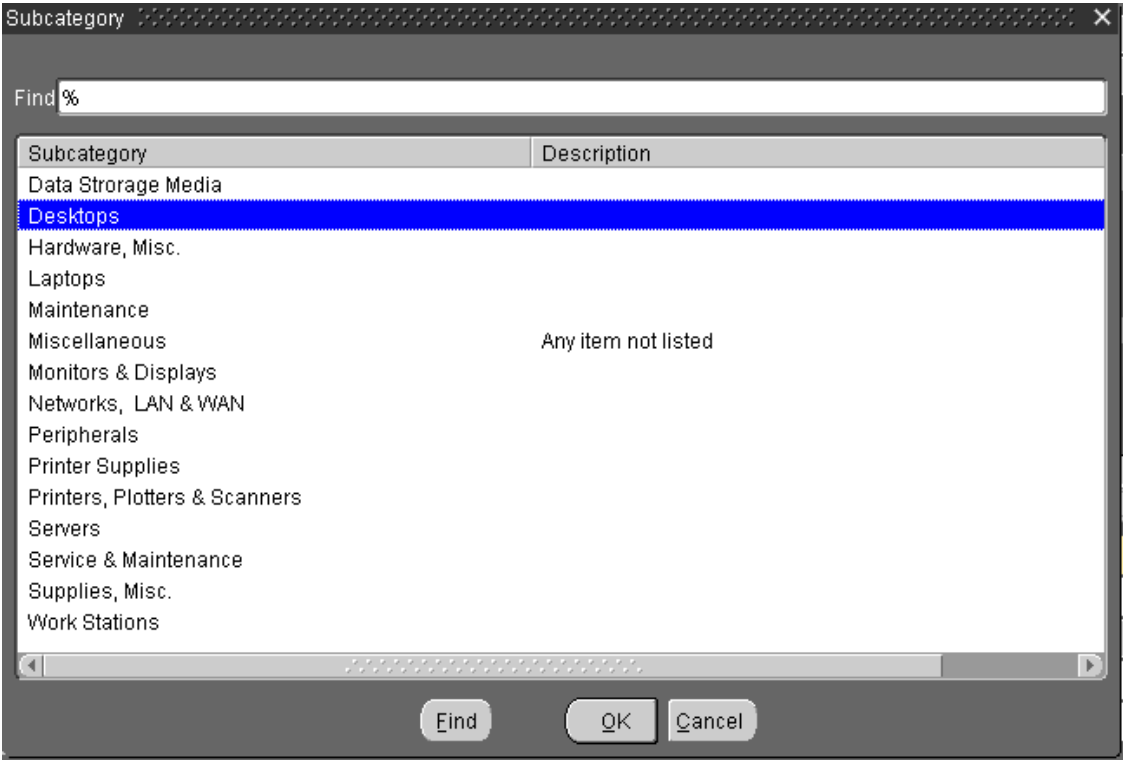
Task: Choose Hardware, Misc. from the list
Action: 104,248
